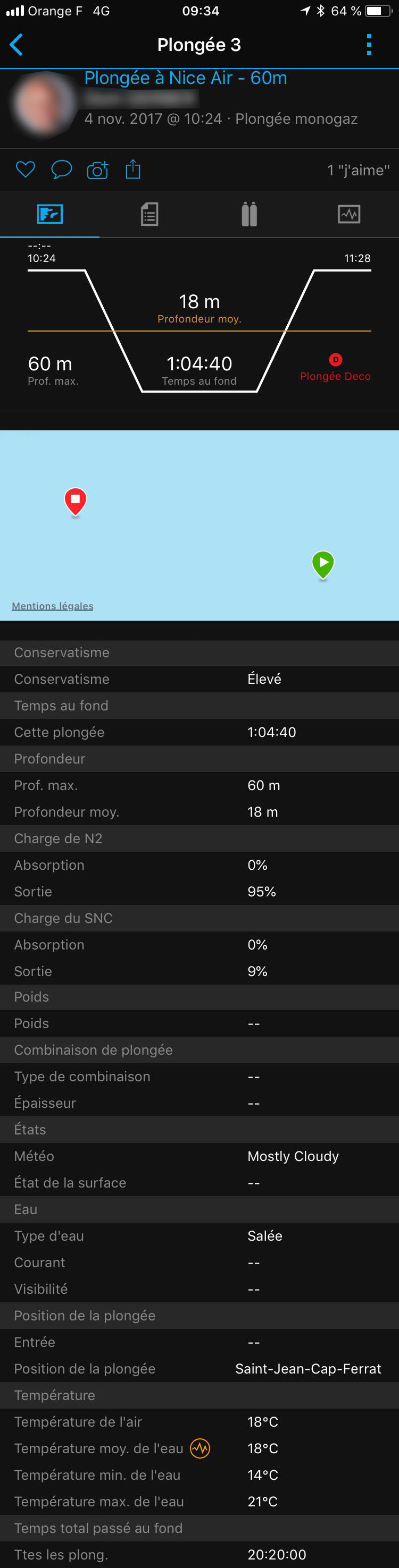
Task: Tap the water temperature chart icon
Action: [x=200, y=1448]
